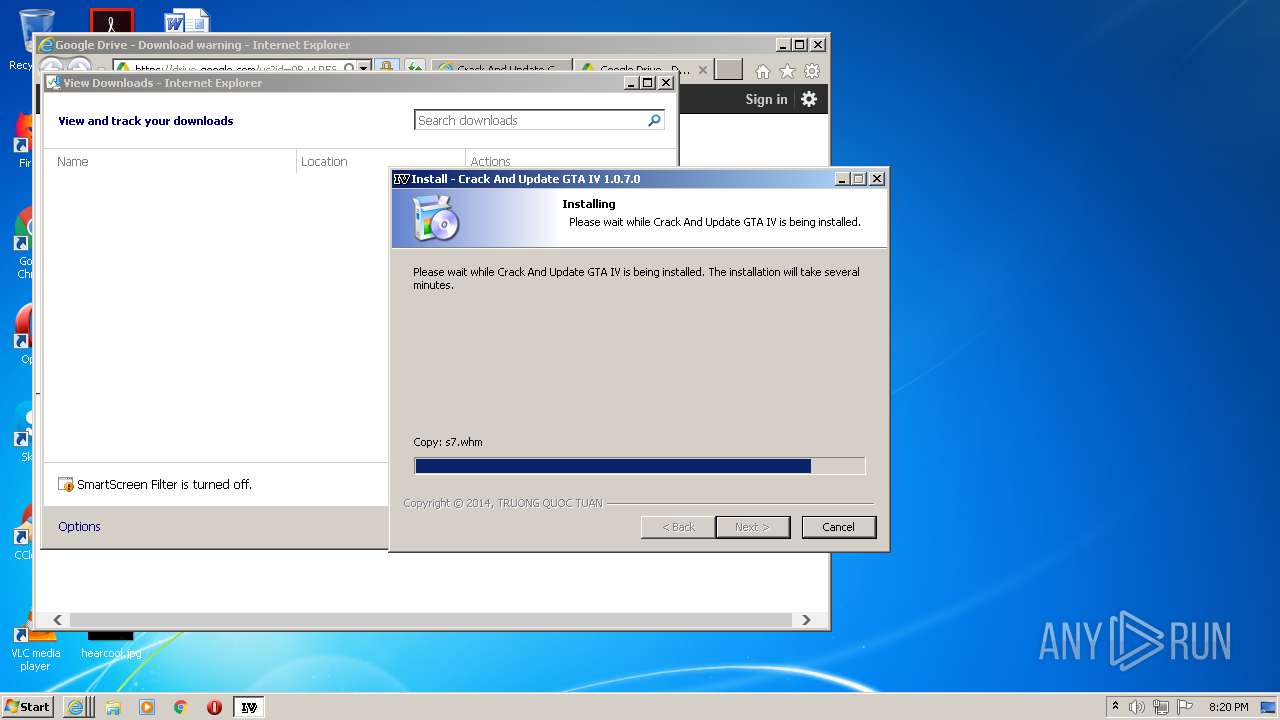Open the Action Center flag icon
Screen dimensions: 1280x720
click(x=1185, y=707)
